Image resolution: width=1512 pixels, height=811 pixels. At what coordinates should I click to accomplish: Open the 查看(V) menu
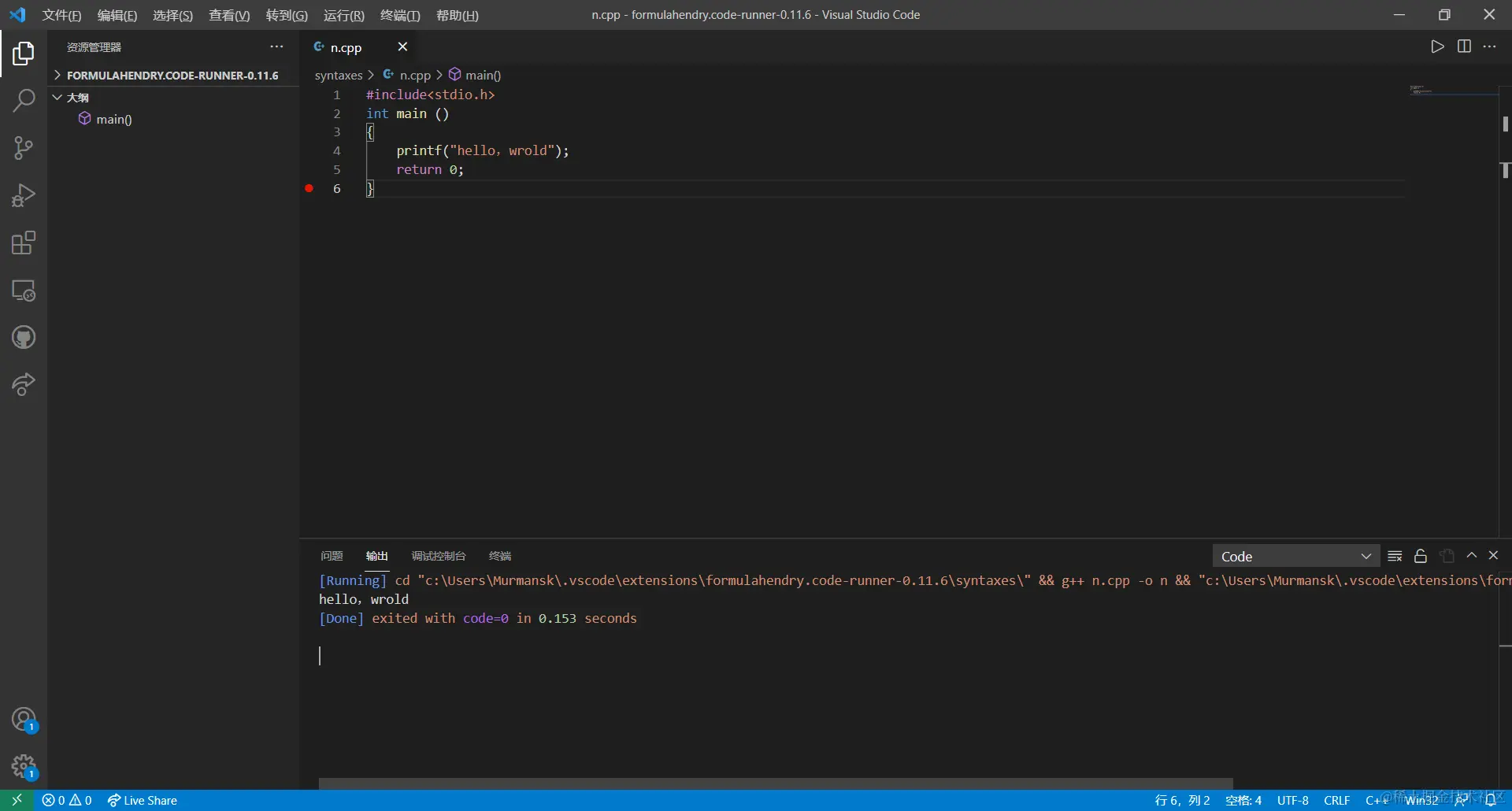(x=229, y=15)
